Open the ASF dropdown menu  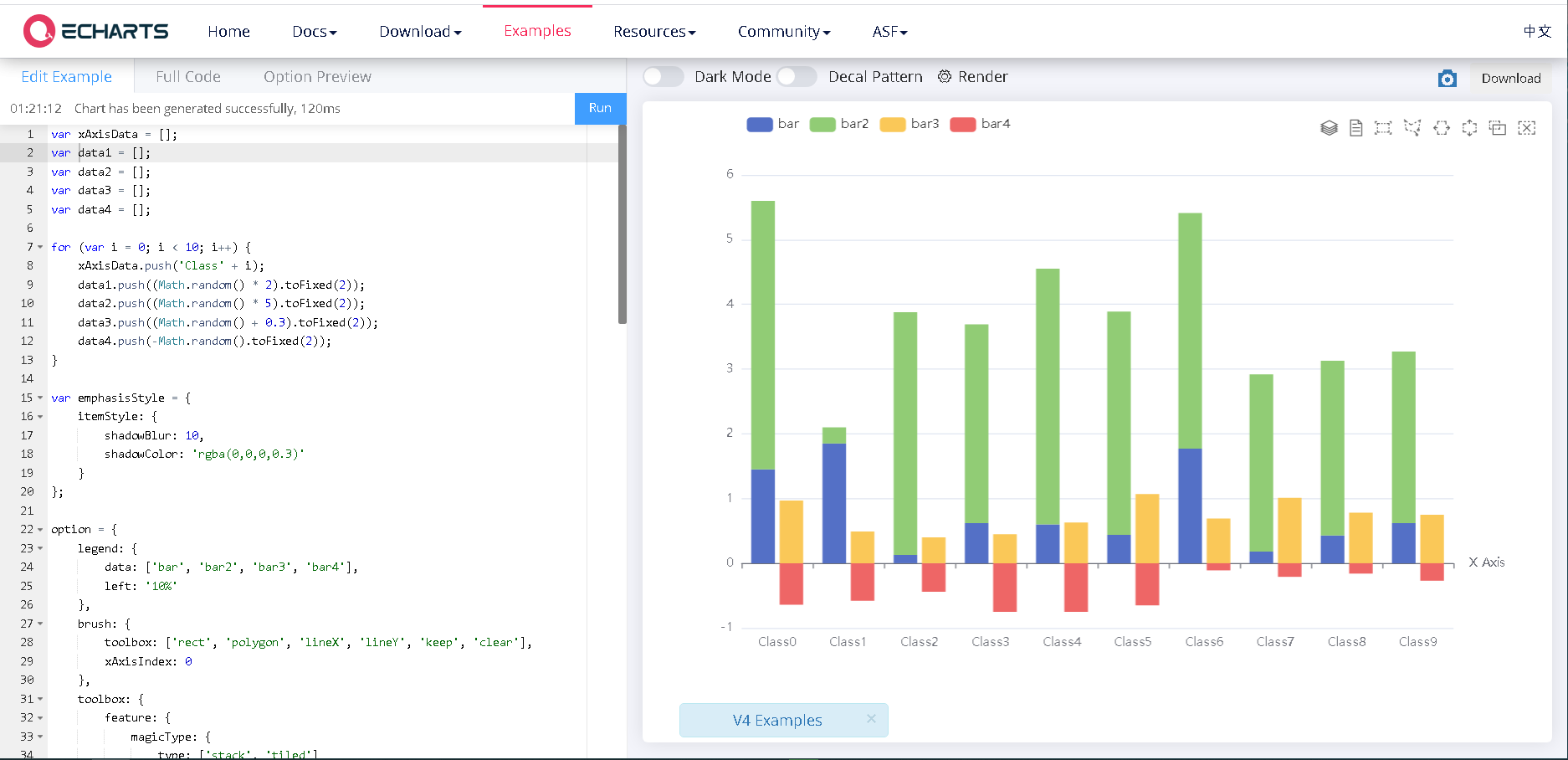pos(889,32)
